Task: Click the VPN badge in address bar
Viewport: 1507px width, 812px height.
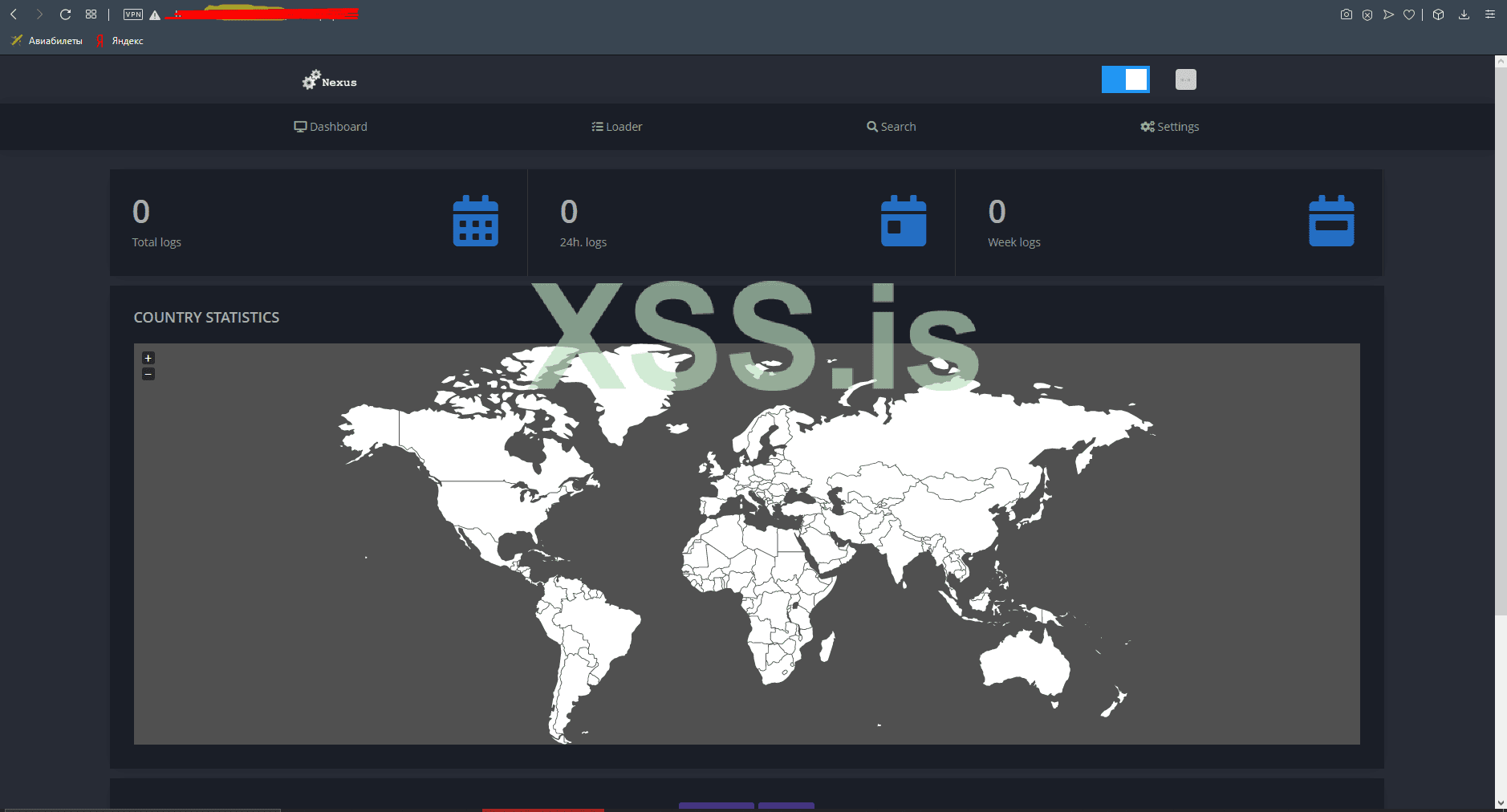Action: (x=133, y=14)
